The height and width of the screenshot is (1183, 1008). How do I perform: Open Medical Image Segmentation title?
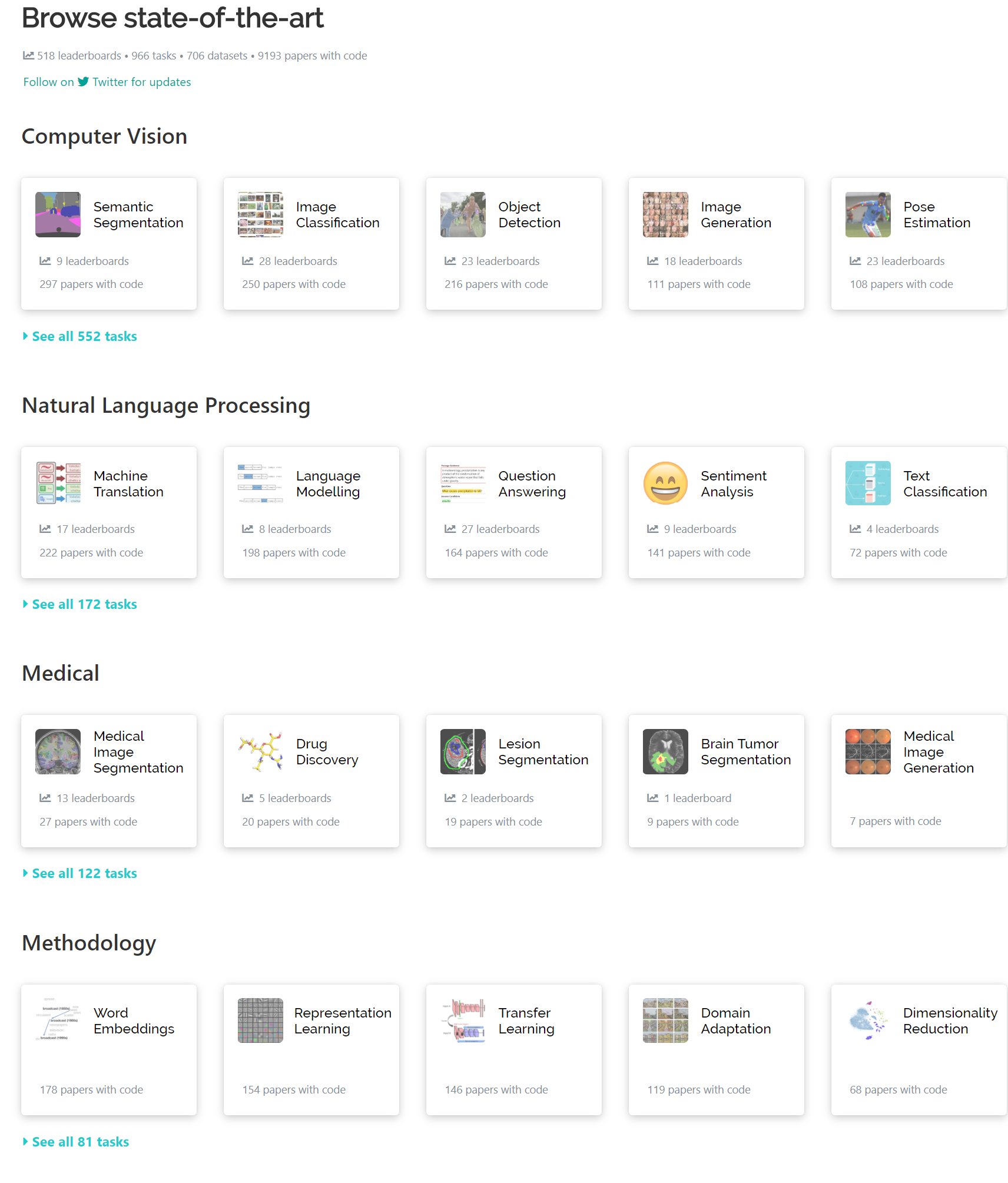(x=138, y=752)
